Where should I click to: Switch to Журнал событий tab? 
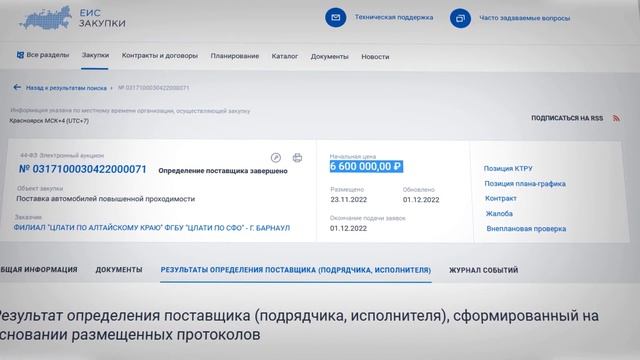point(484,270)
